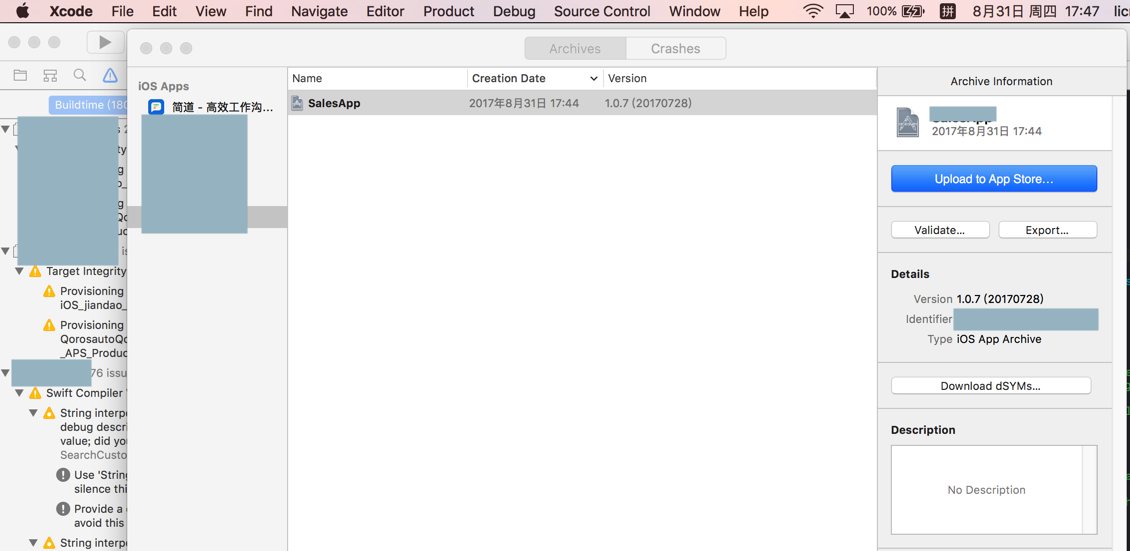Select the SalesApp archive row
The image size is (1130, 551).
coord(582,103)
